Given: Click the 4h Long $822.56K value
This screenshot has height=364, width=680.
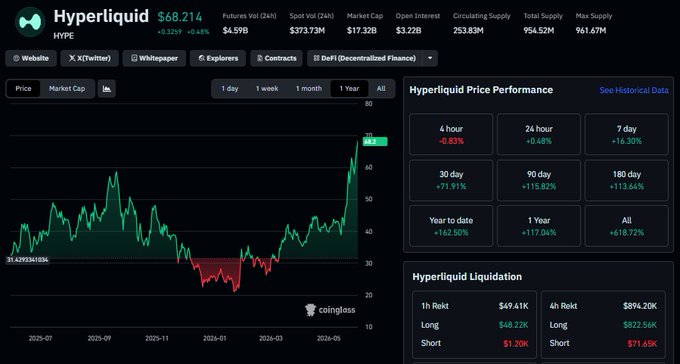Looking at the screenshot, I should coord(640,325).
